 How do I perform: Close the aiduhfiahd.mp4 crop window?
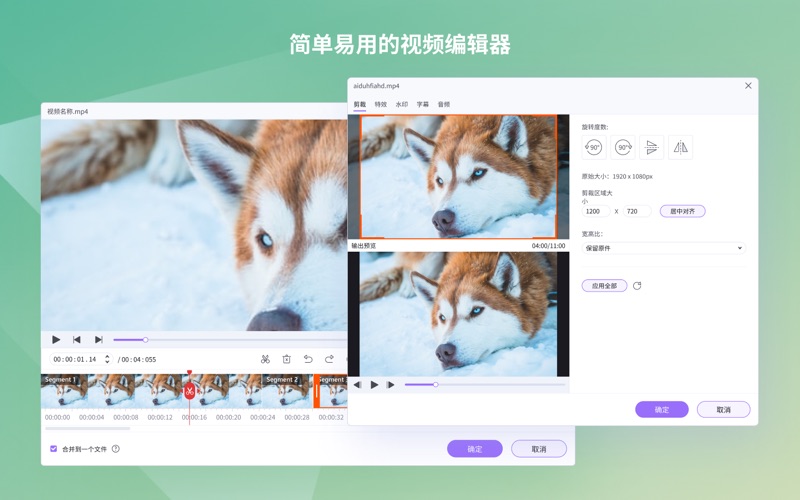[748, 86]
